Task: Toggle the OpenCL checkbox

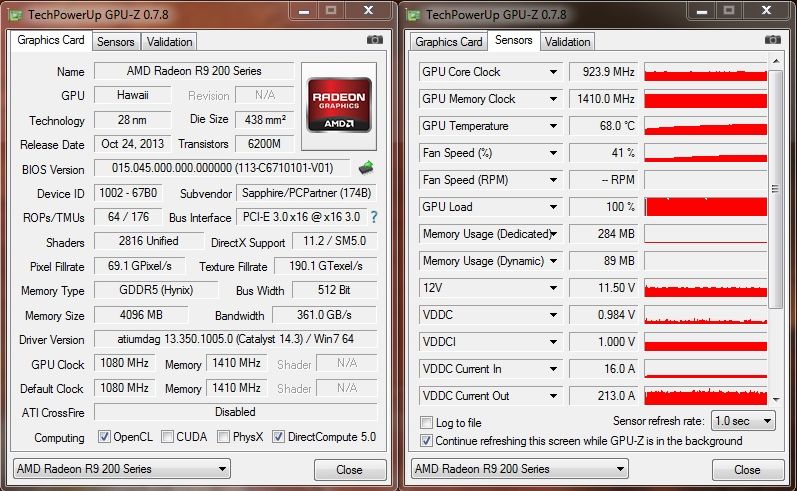Action: coord(105,437)
